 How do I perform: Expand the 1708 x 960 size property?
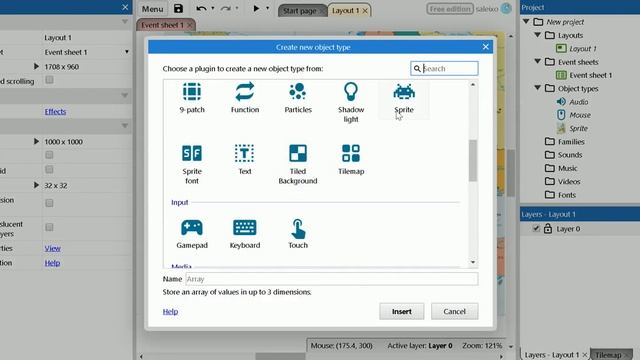[36, 66]
